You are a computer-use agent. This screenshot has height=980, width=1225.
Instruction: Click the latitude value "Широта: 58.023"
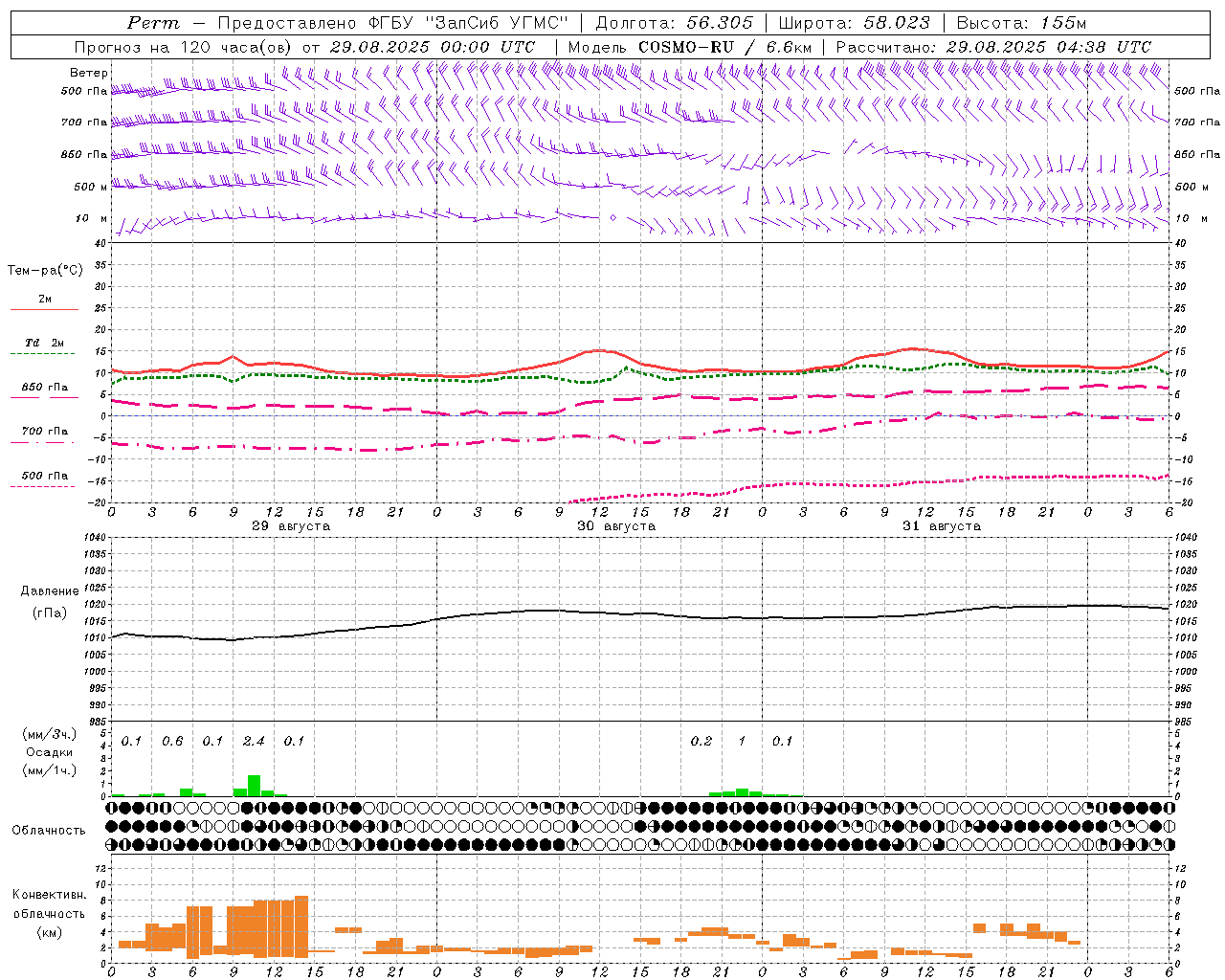click(x=854, y=23)
